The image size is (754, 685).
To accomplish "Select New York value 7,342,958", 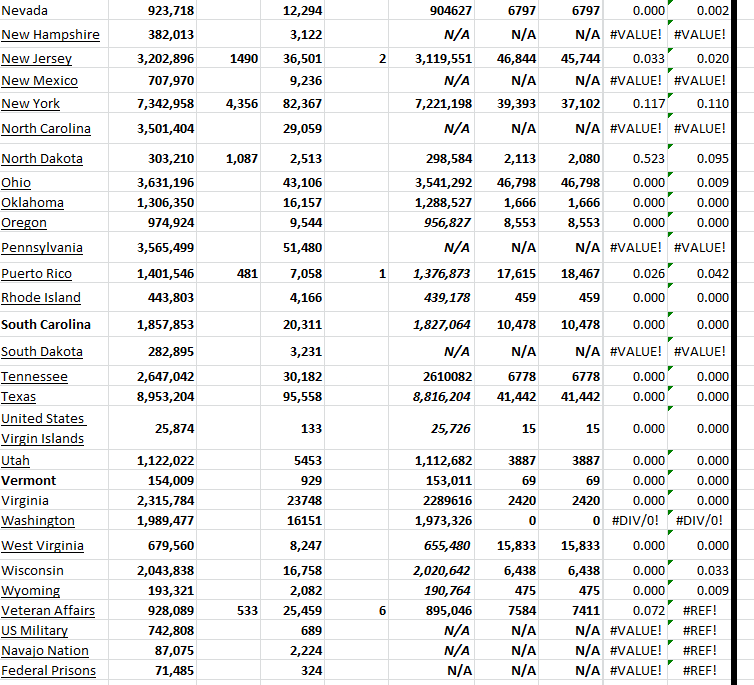I will [152, 104].
